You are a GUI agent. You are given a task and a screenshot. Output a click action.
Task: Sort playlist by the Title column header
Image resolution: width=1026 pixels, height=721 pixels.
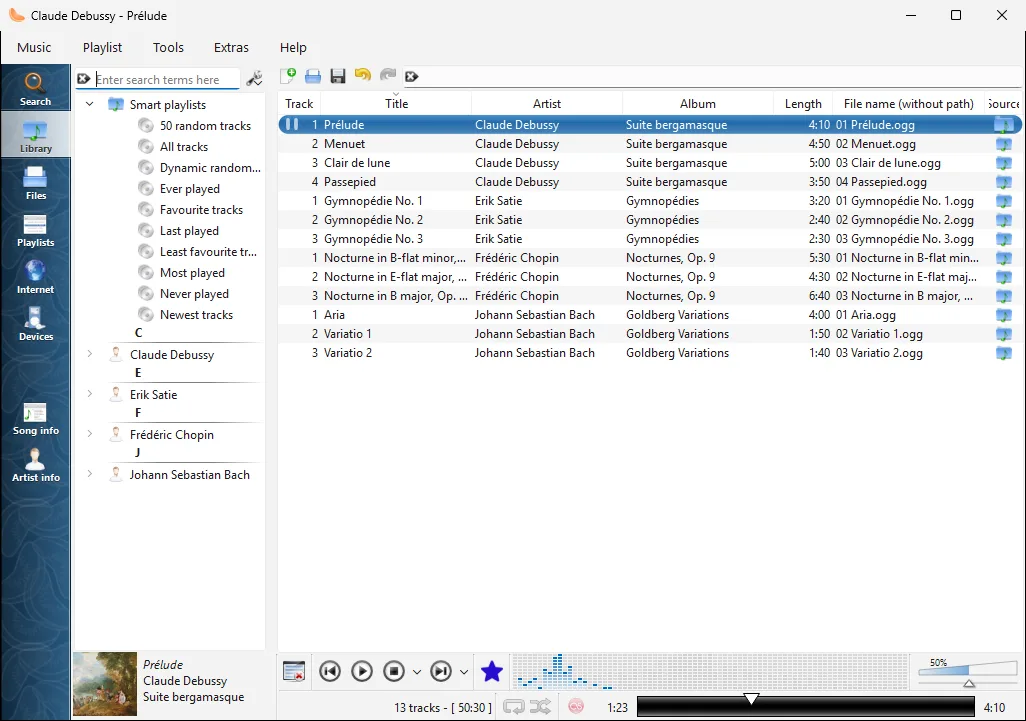pyautogui.click(x=397, y=103)
